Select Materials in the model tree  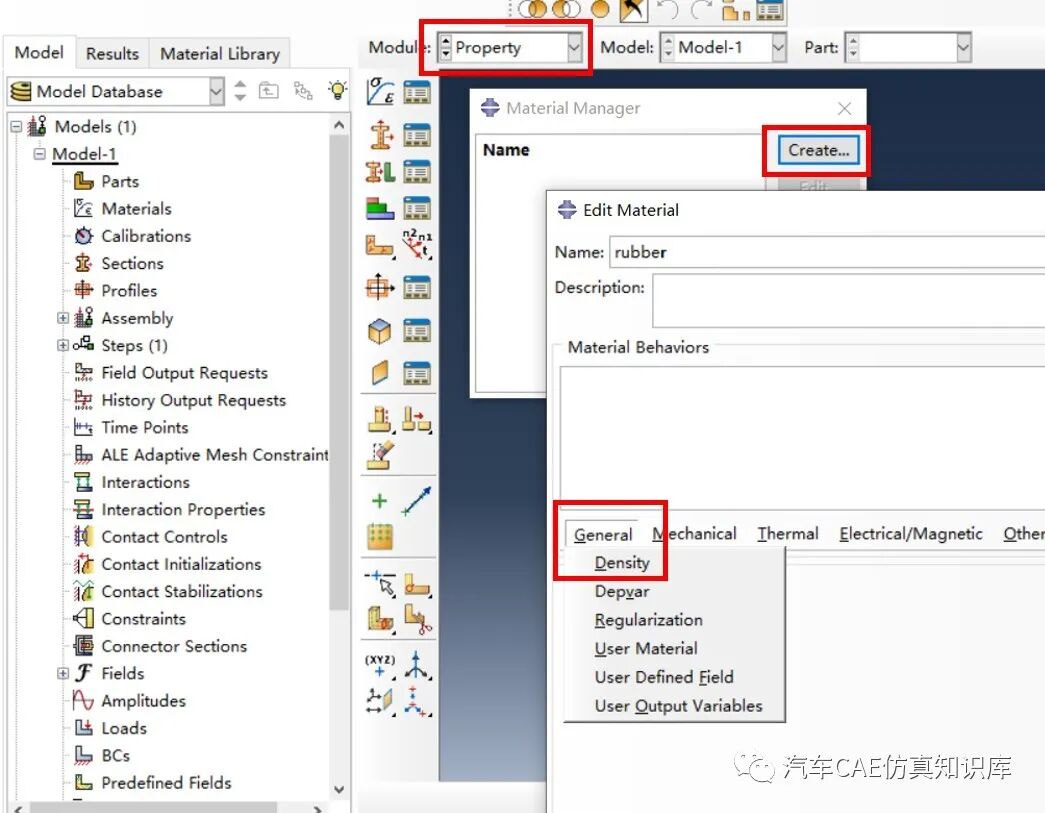point(136,209)
